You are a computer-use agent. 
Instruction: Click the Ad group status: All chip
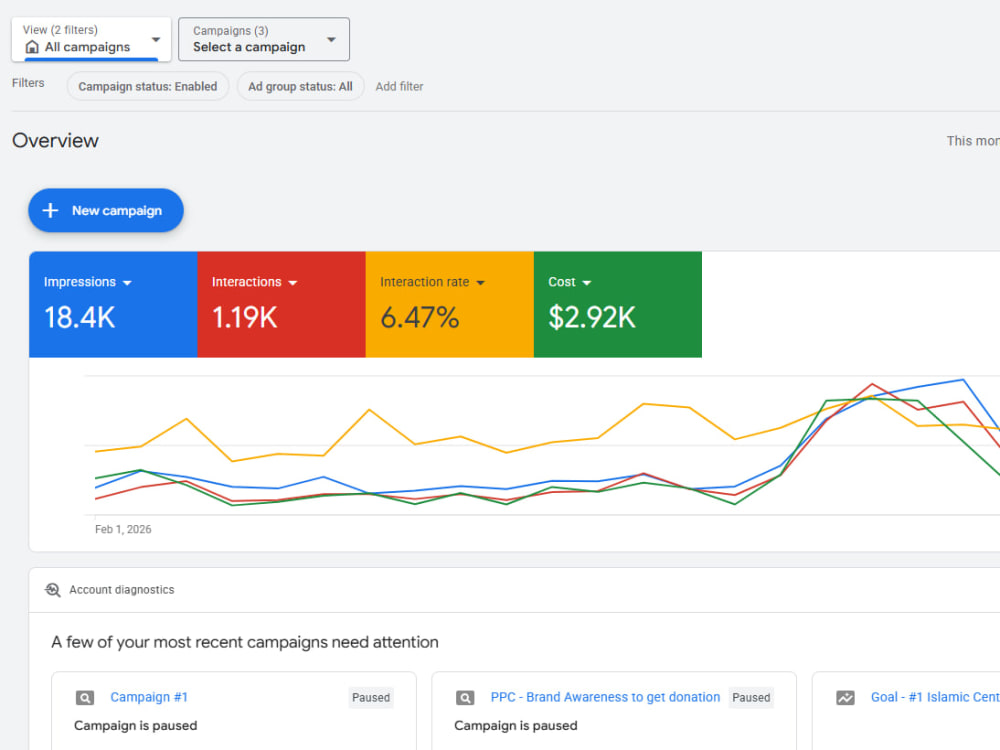click(300, 86)
